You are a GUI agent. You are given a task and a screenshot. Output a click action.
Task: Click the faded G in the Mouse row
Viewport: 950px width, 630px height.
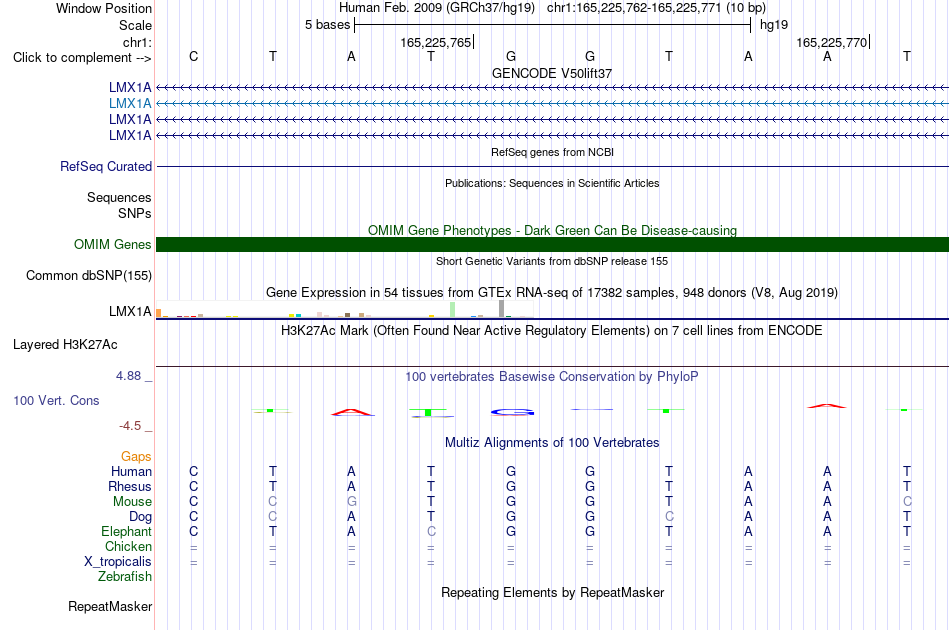coord(351,502)
